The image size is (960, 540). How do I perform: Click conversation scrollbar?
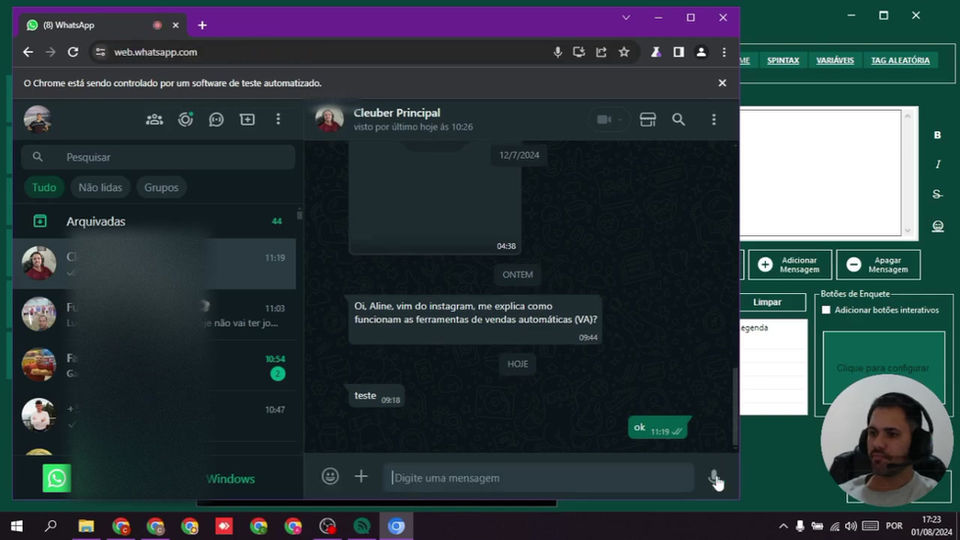735,407
